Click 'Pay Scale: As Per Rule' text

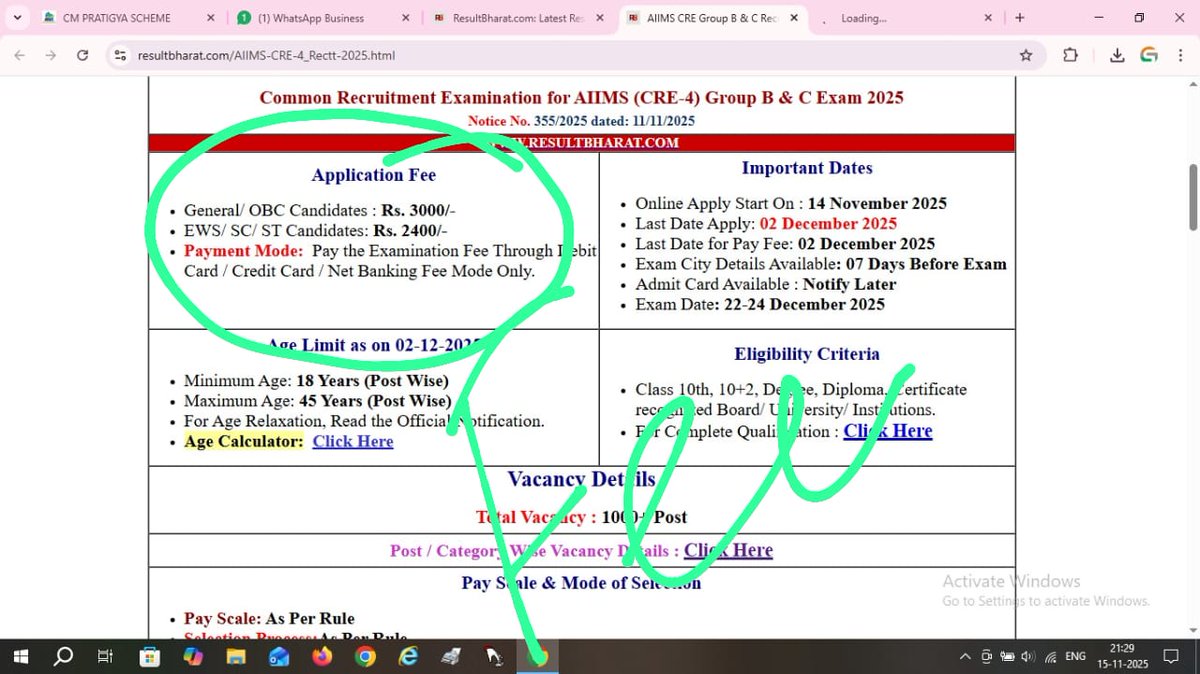[269, 618]
